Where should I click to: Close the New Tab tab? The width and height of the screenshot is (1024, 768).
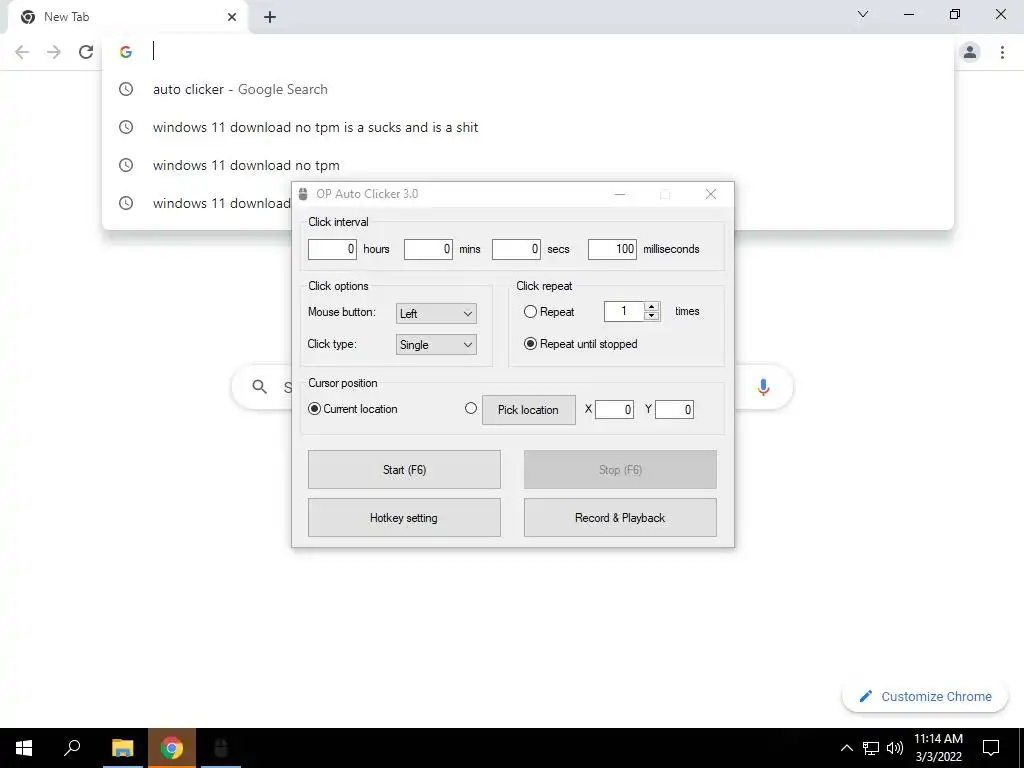pyautogui.click(x=232, y=18)
